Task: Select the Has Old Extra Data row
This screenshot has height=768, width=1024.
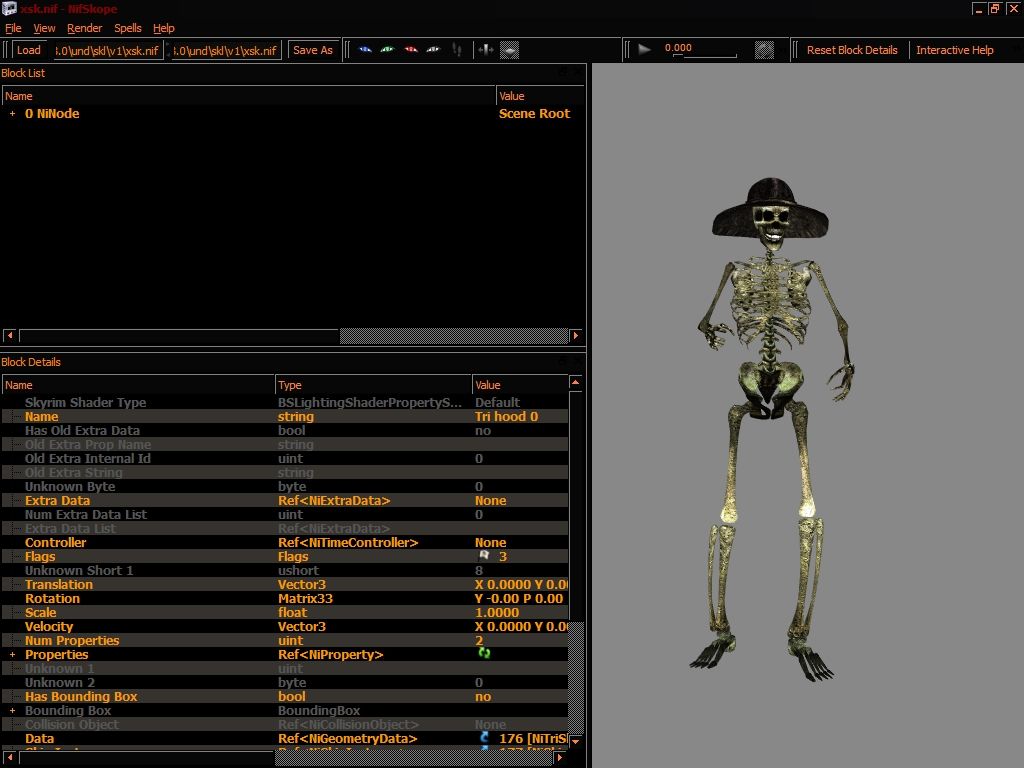Action: point(285,430)
